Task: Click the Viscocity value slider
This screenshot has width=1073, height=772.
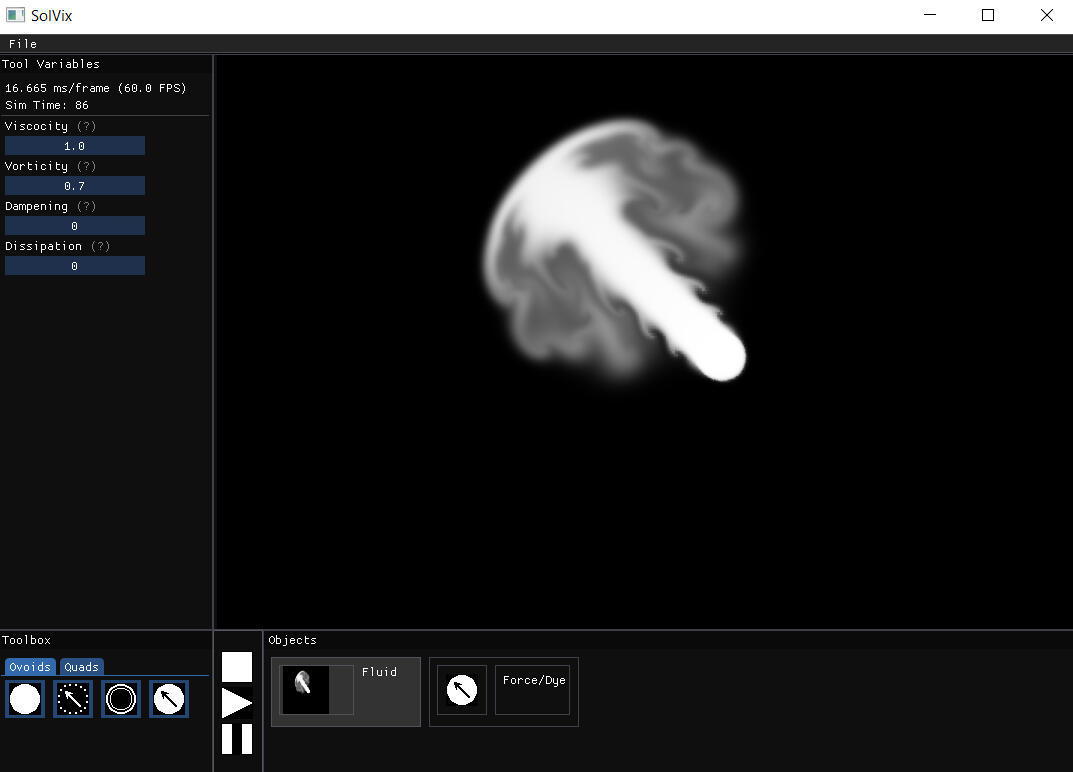Action: pos(75,146)
